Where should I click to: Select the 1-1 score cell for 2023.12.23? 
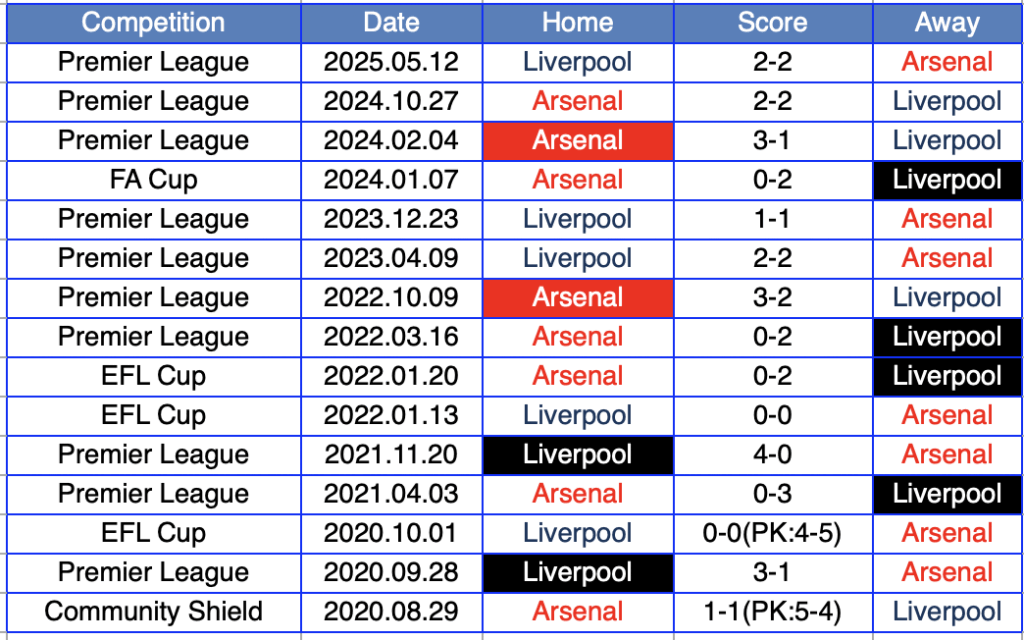[773, 219]
